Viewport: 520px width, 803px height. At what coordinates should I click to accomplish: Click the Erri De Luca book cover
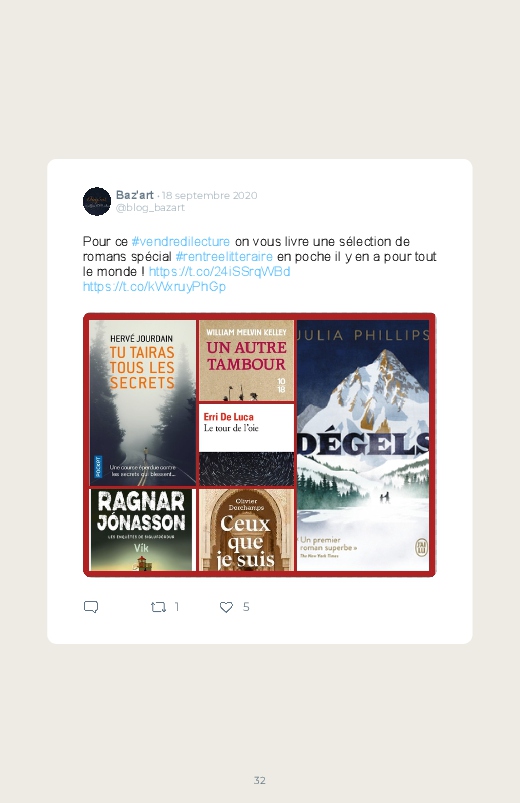point(246,445)
